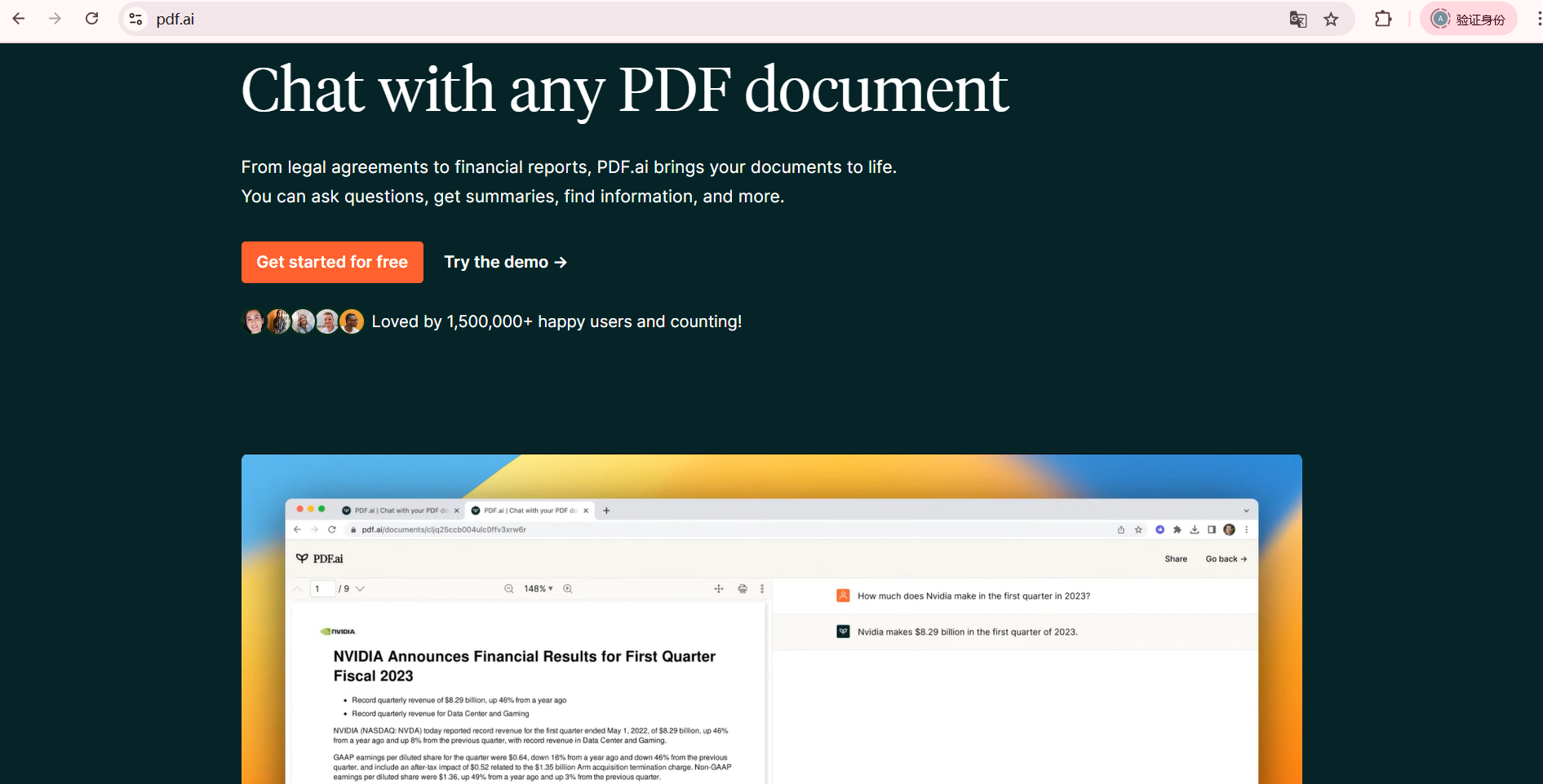Follow the Try the demo link

505,262
